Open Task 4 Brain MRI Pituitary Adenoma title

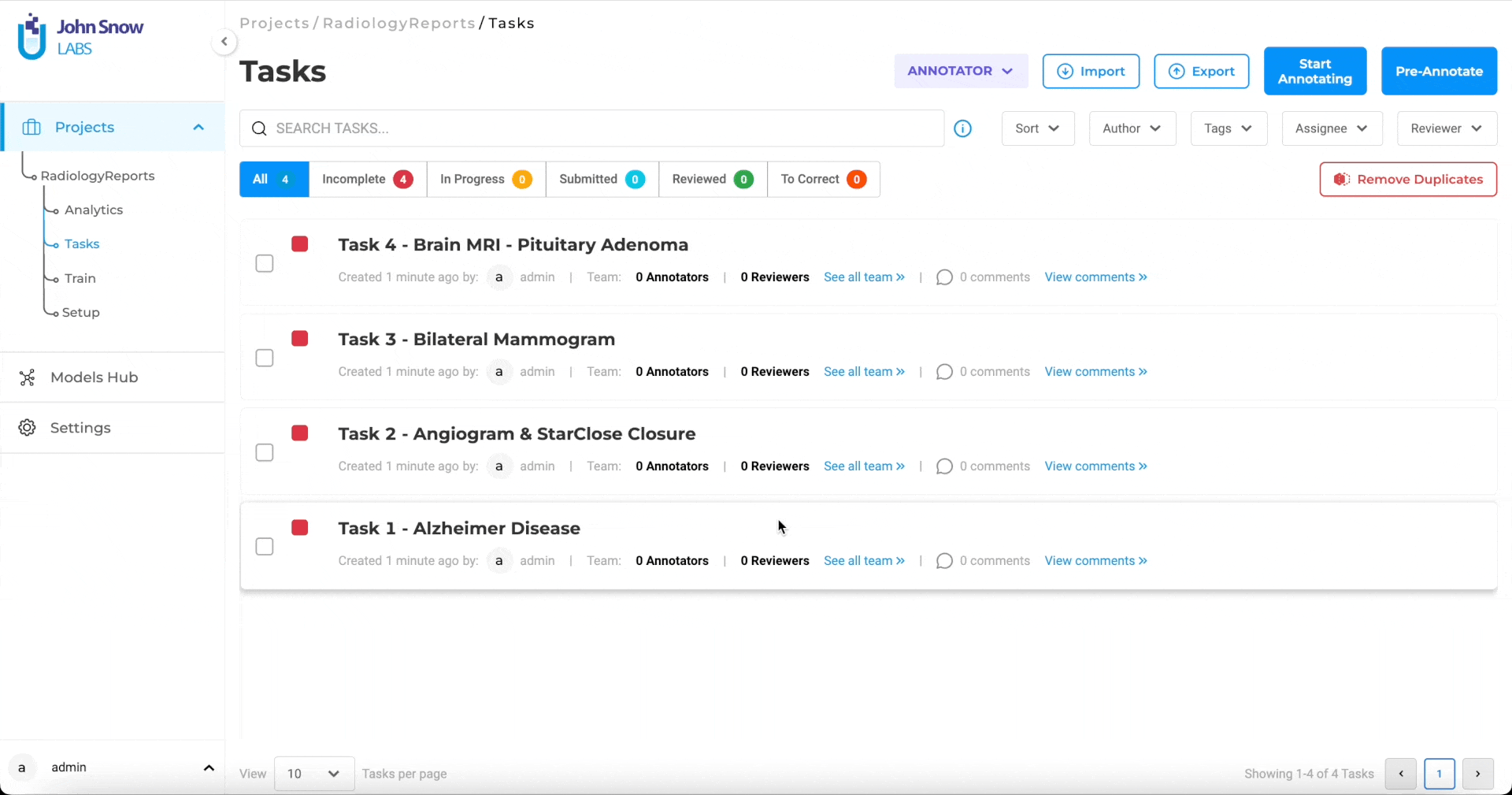point(513,245)
